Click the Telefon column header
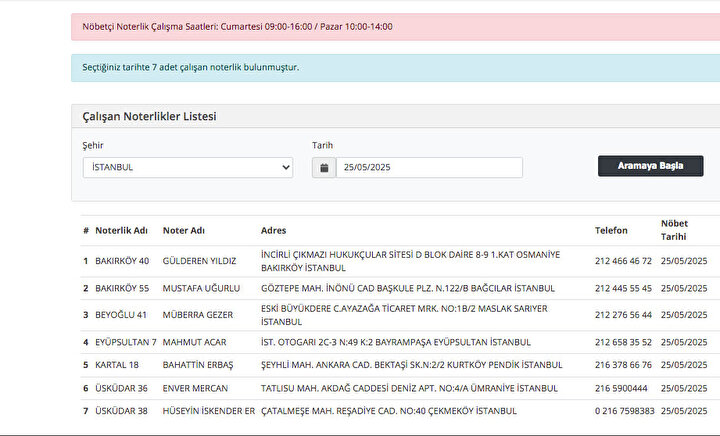This screenshot has height=436, width=720. (x=611, y=230)
